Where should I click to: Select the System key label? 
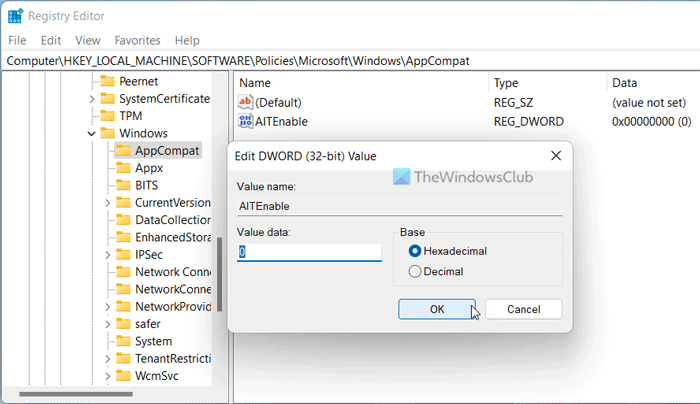coord(153,341)
